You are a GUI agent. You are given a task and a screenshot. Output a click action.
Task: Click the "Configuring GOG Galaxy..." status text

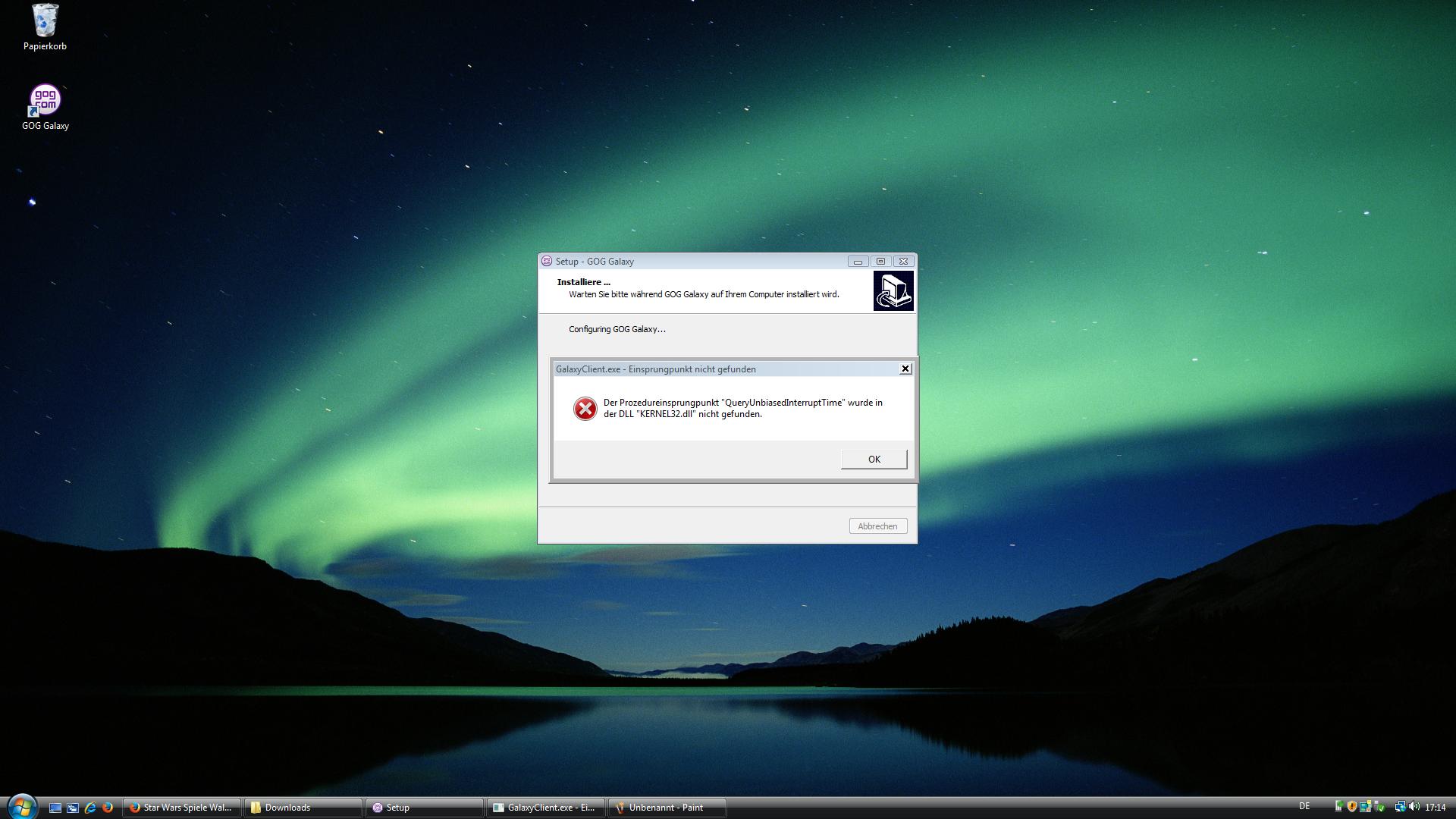click(617, 329)
